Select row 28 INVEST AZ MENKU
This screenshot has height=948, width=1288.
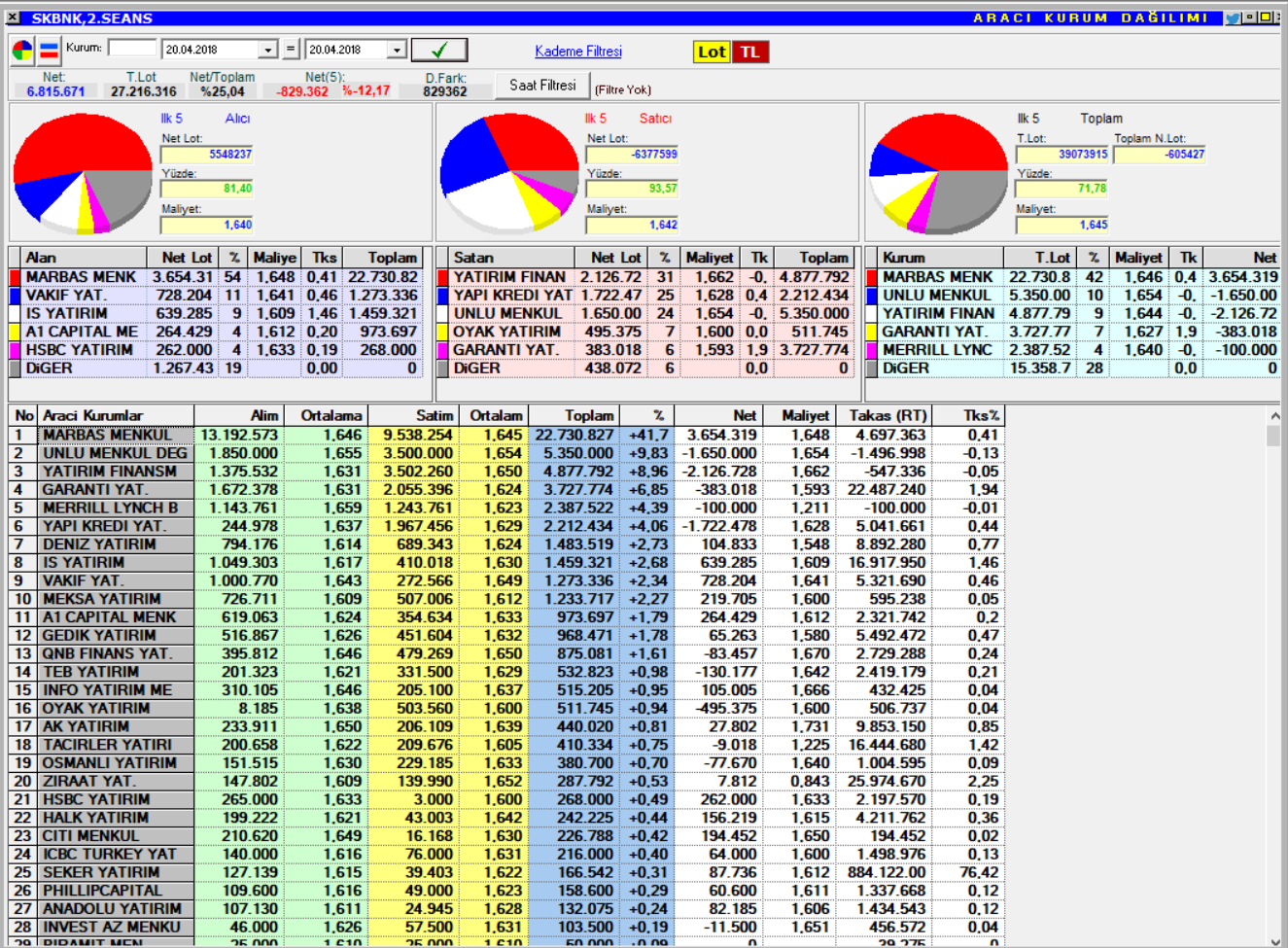click(506, 927)
